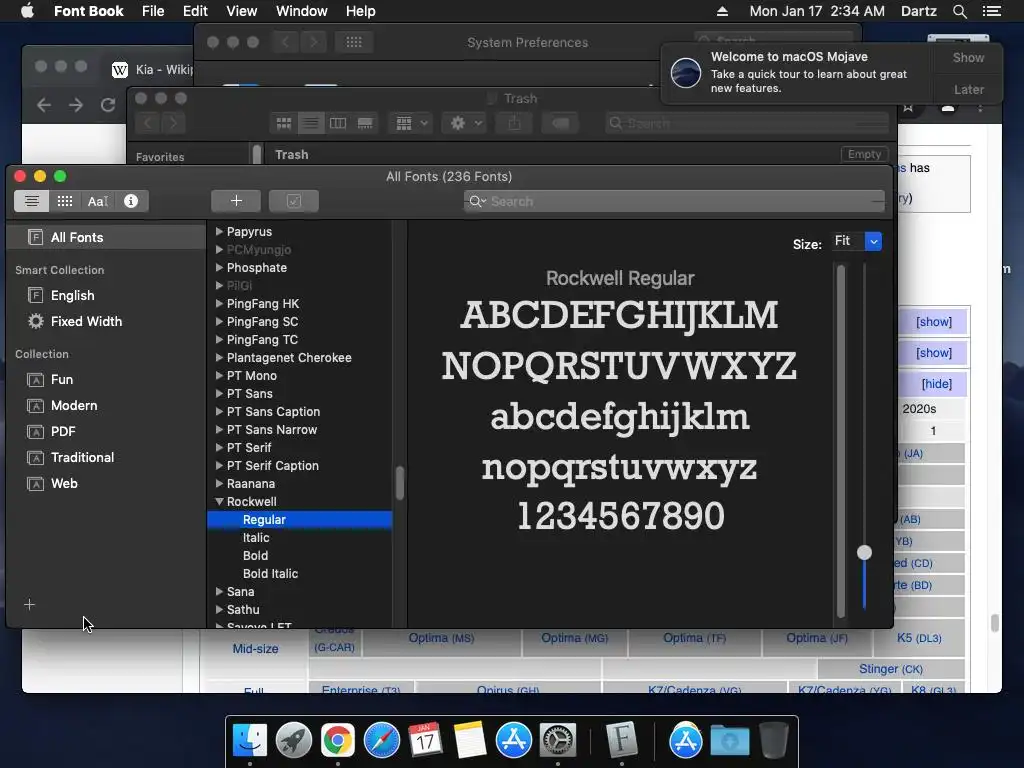Screen dimensions: 1024x768
Task: Click the Font Book search field
Action: pos(675,201)
